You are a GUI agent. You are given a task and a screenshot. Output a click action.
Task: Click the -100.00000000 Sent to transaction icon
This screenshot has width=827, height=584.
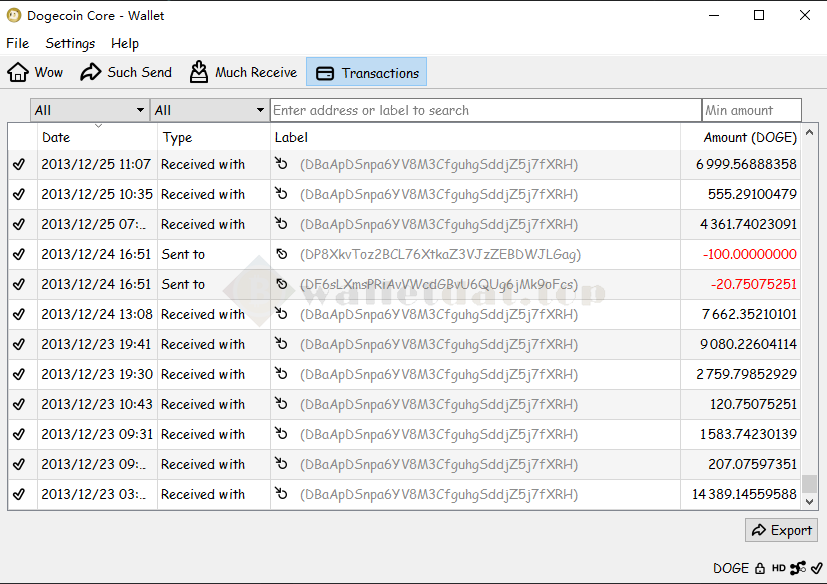[x=282, y=254]
